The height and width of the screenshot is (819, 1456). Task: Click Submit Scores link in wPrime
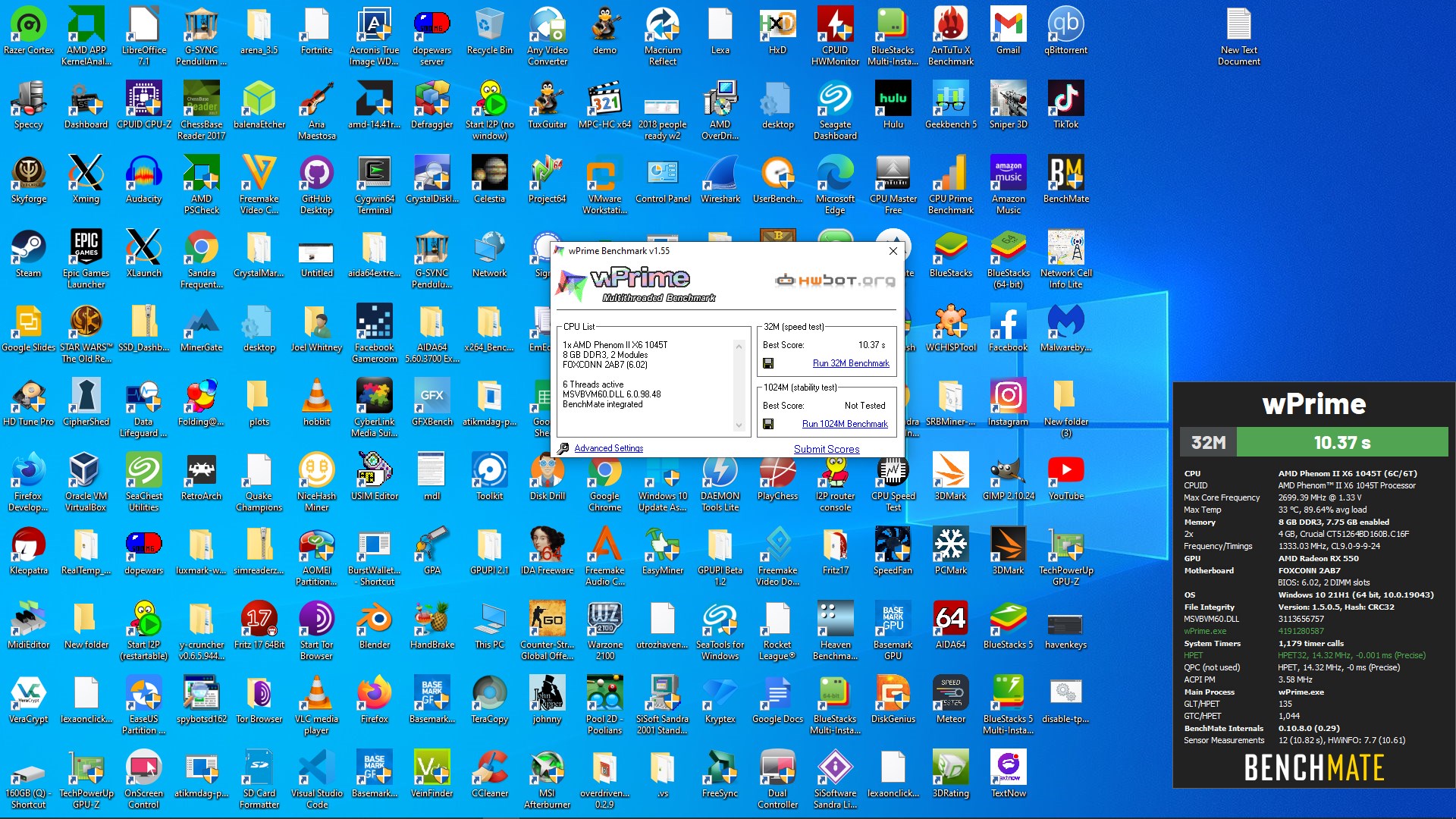[827, 449]
